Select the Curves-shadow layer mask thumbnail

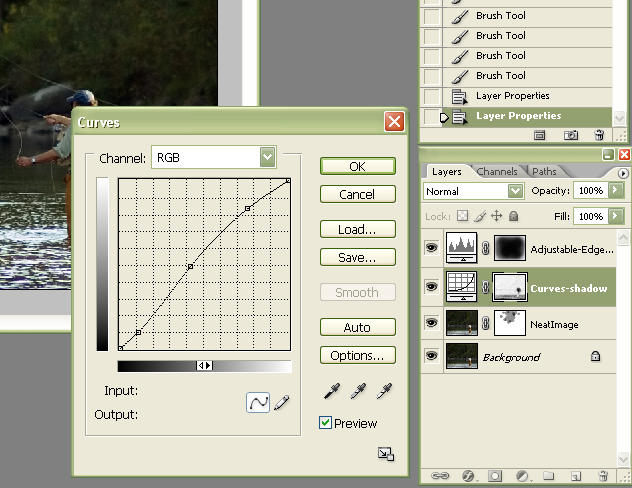click(509, 287)
